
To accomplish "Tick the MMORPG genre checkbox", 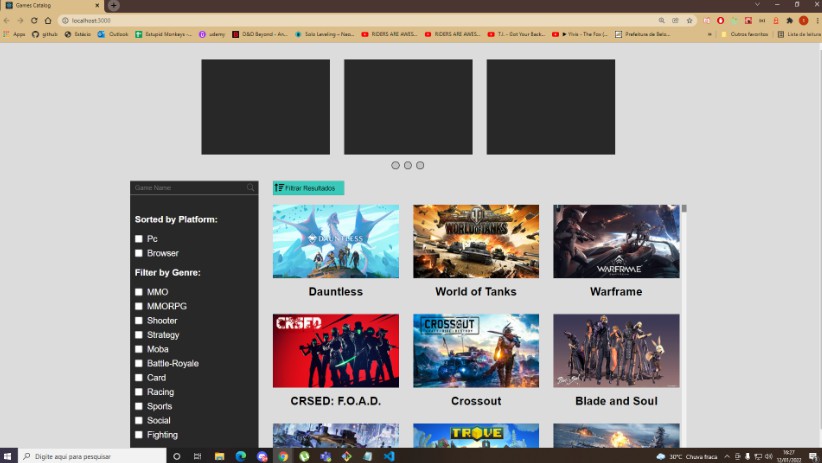I will point(139,306).
